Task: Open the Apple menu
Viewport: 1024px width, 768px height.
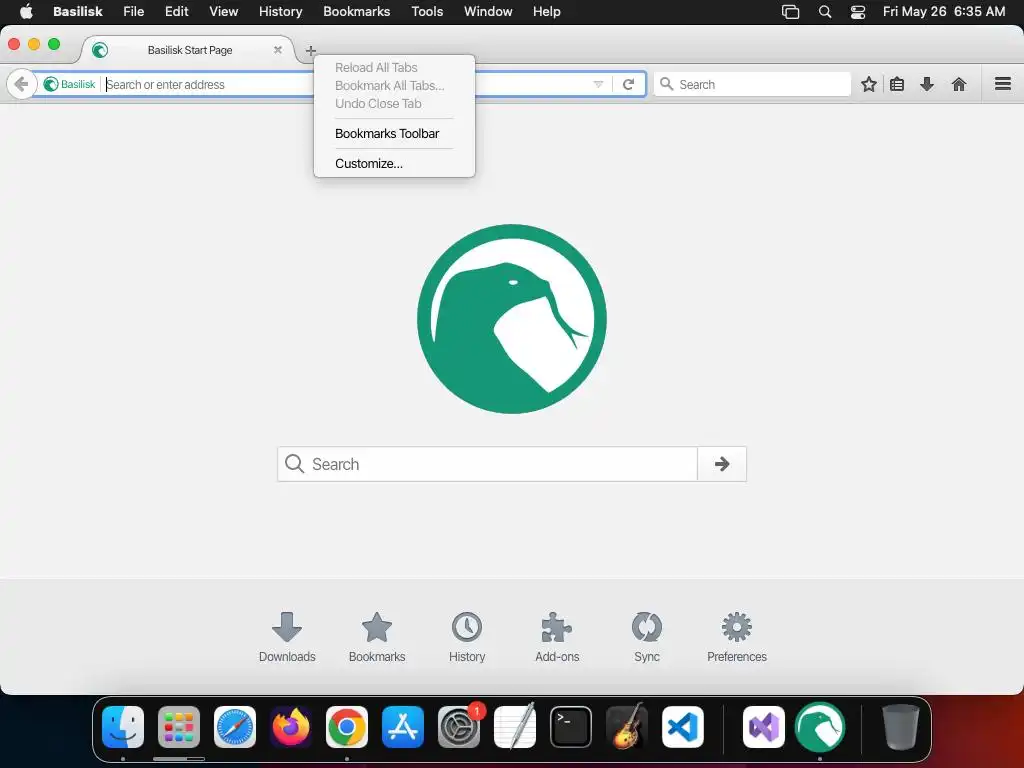Action: point(26,12)
